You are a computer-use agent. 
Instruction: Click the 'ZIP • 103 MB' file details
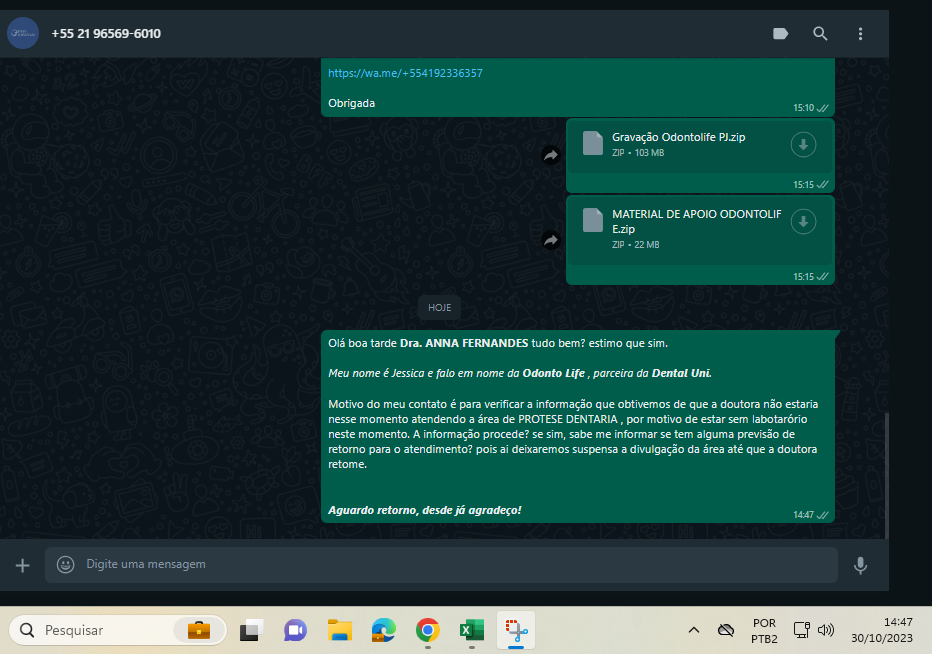pyautogui.click(x=638, y=153)
